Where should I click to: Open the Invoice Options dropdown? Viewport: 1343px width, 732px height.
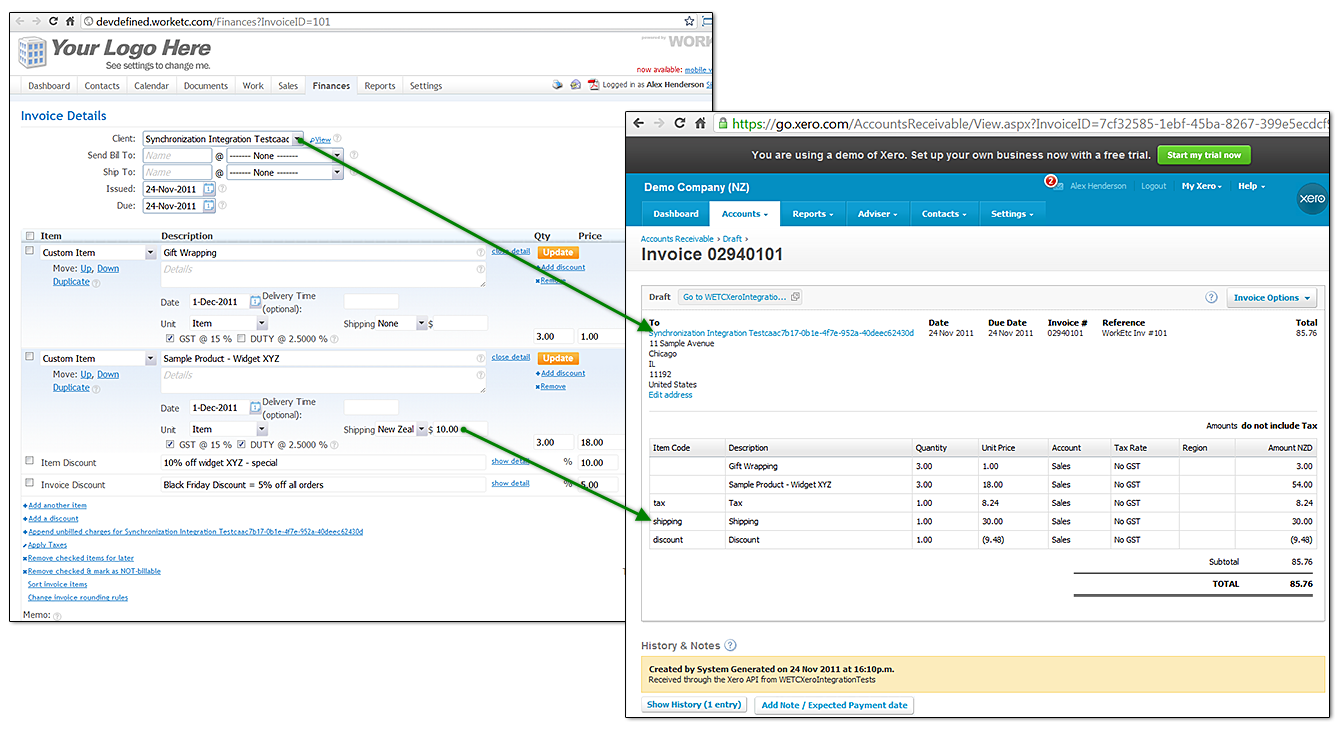tap(1271, 298)
